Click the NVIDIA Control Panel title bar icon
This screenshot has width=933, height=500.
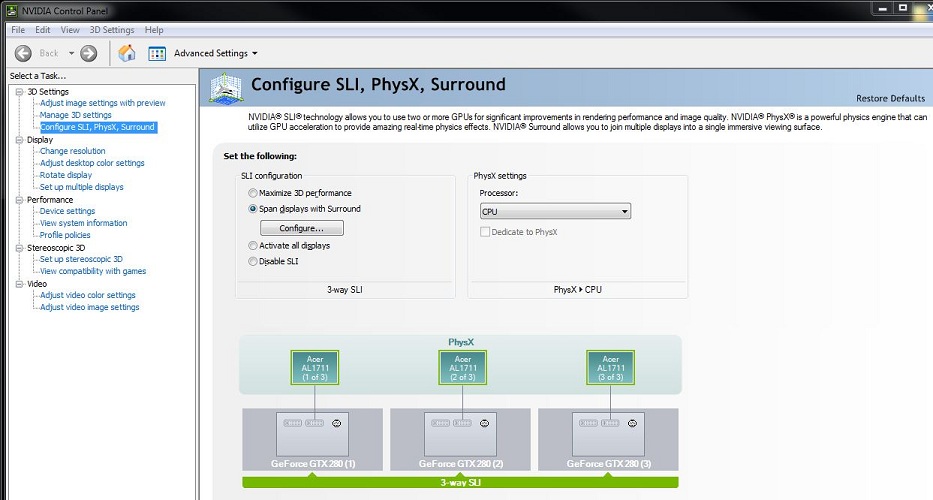[x=11, y=10]
